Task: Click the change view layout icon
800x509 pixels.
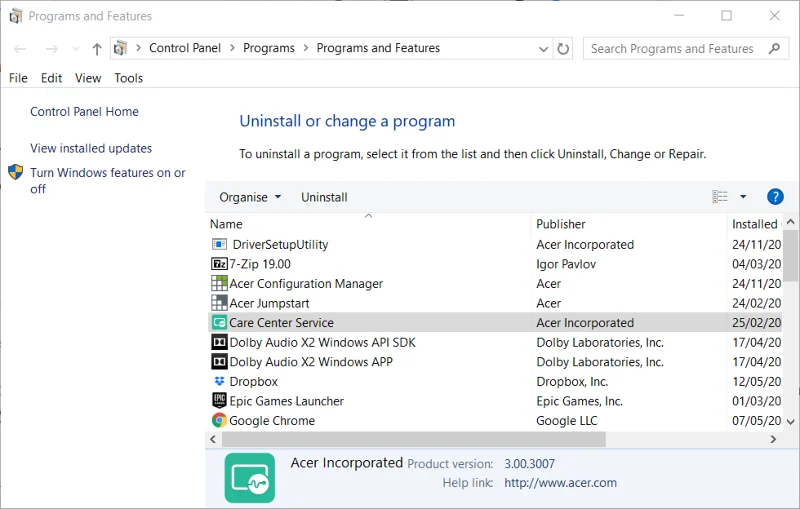Action: 720,197
